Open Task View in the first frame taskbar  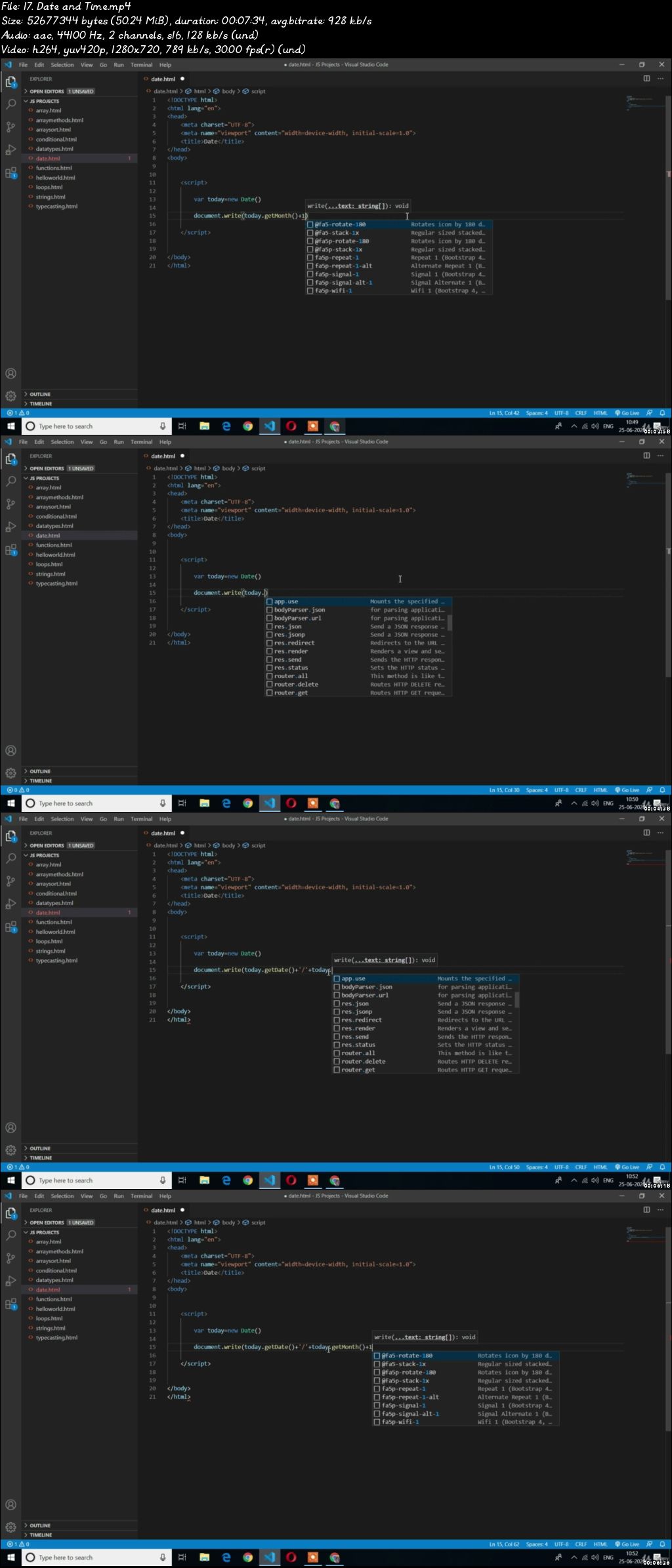182,426
